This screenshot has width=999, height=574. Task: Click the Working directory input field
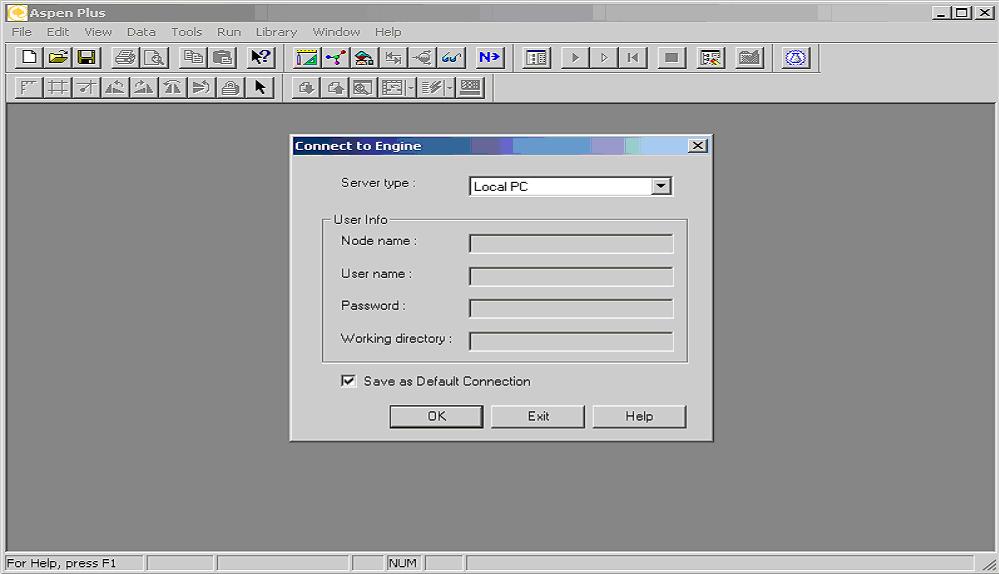[x=571, y=341]
